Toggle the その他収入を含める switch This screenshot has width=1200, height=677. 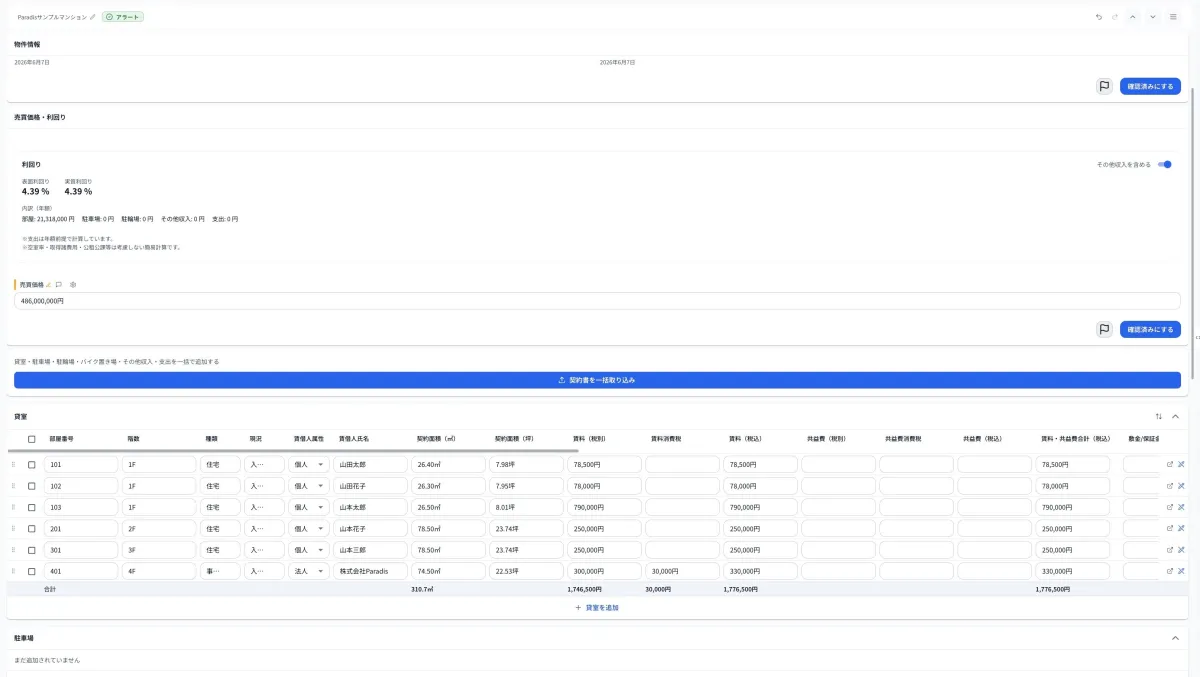click(1165, 164)
